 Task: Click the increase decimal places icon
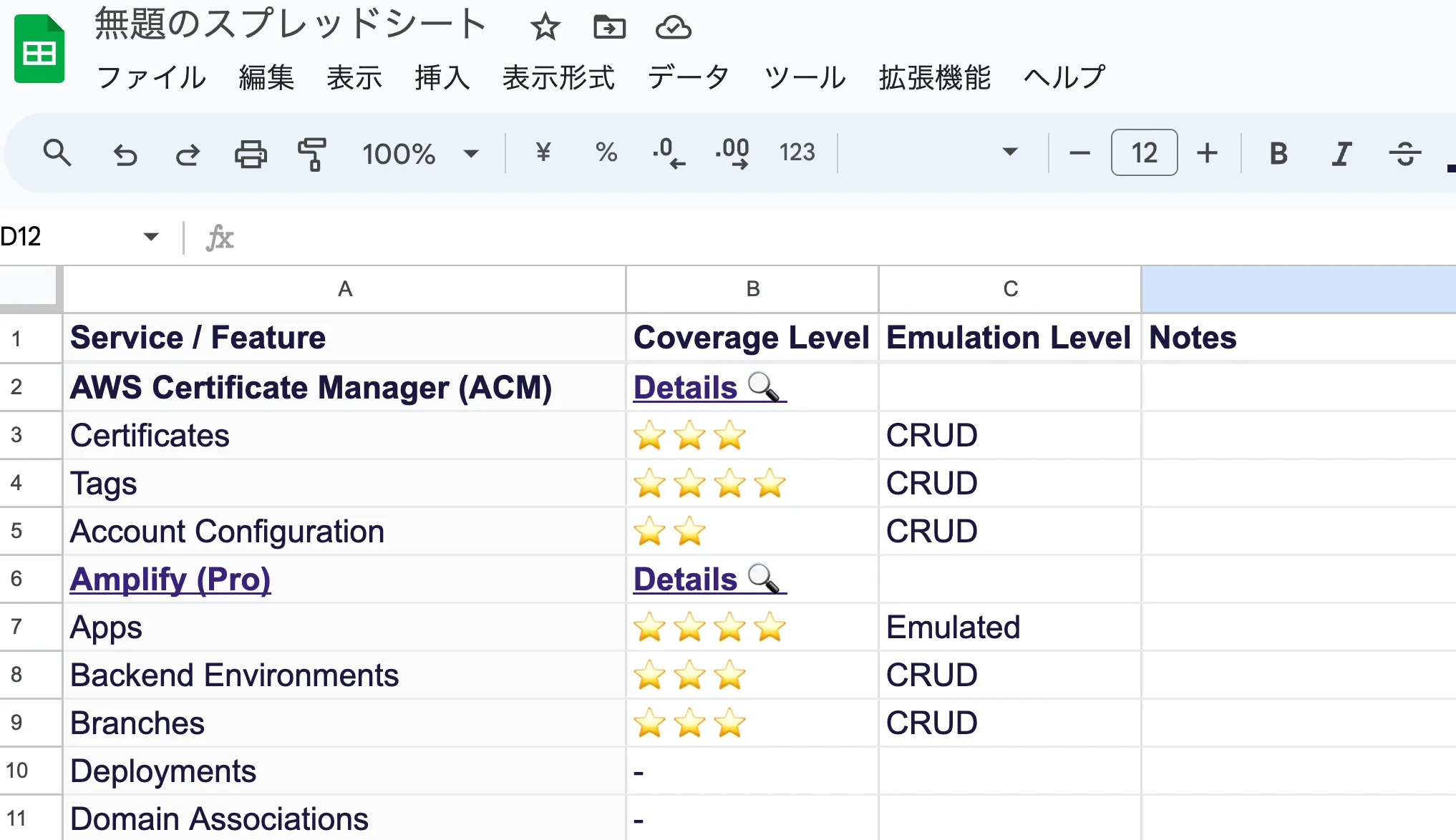(732, 153)
